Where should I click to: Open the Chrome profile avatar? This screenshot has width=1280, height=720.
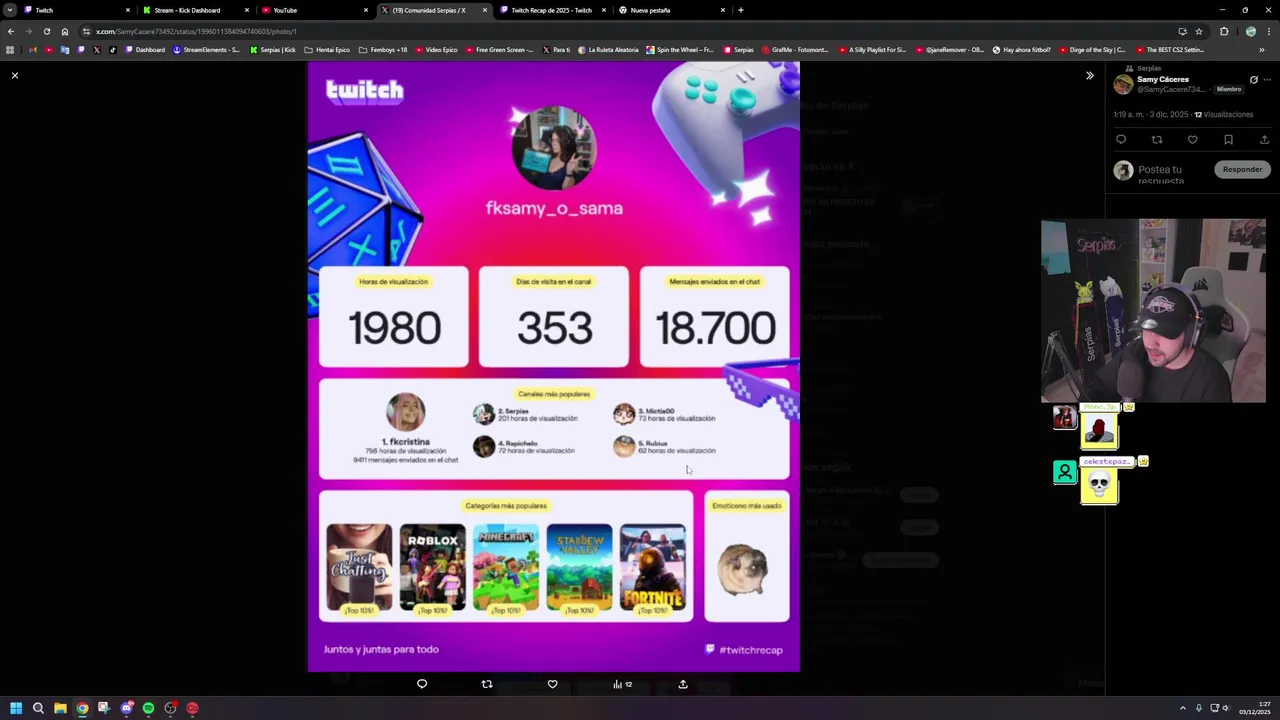click(x=1250, y=31)
